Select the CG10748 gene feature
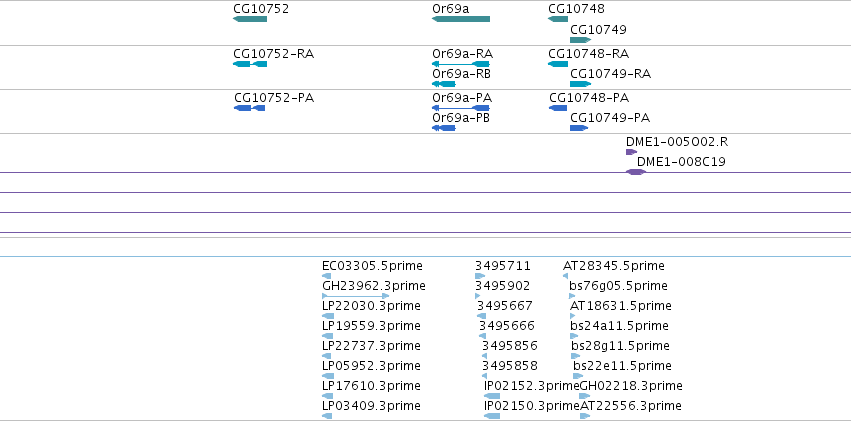The height and width of the screenshot is (421, 851). (x=558, y=19)
